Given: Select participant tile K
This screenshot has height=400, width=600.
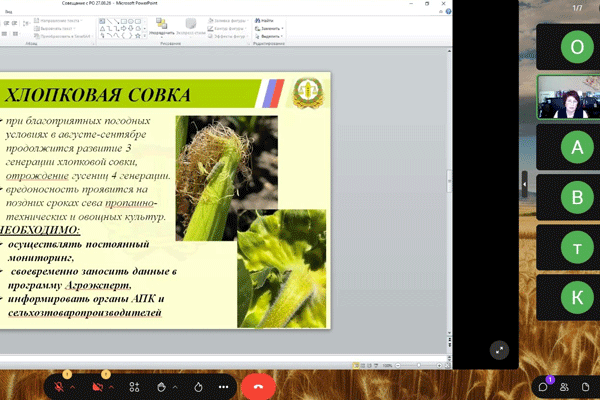Looking at the screenshot, I should click(568, 297).
